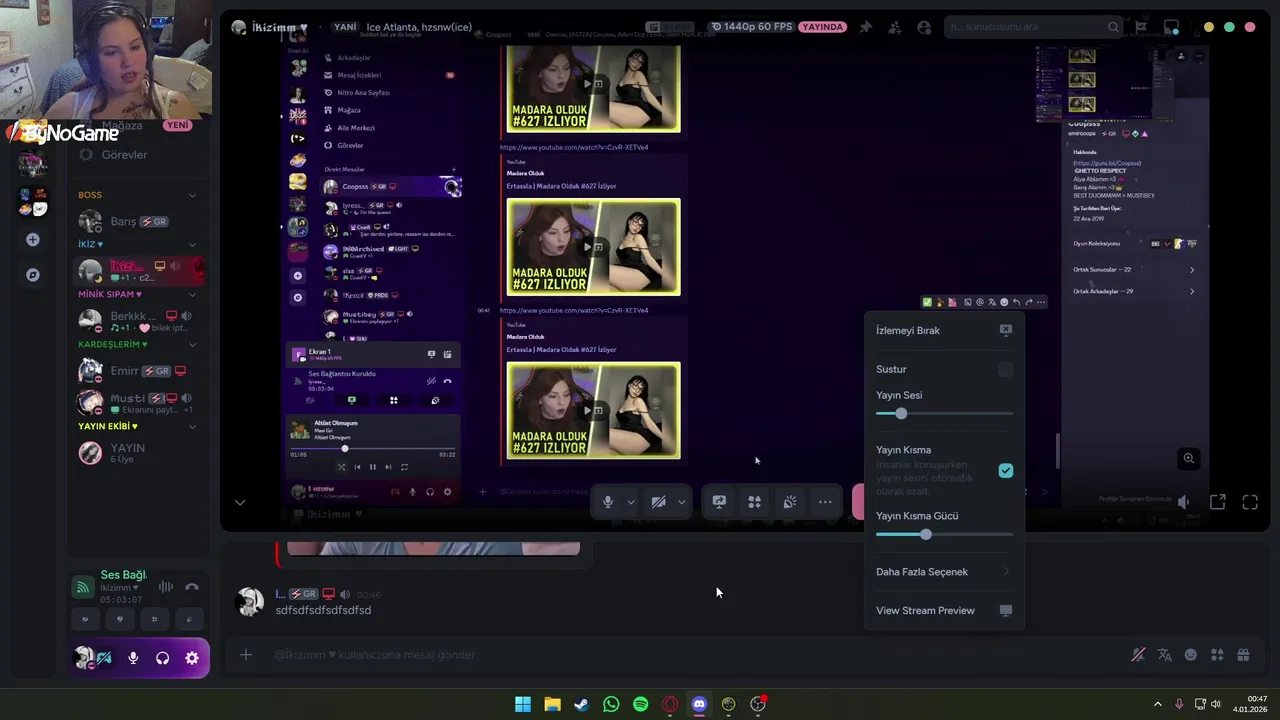Viewport: 1280px width, 720px height.
Task: Open activities button in call controls
Action: [x=755, y=502]
